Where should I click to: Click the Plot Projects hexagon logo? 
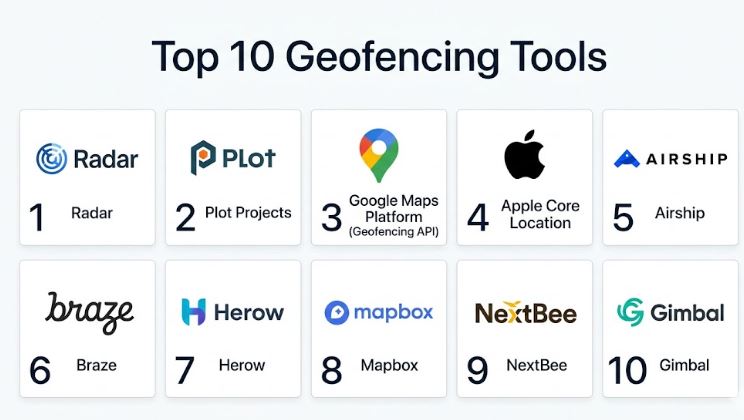204,158
